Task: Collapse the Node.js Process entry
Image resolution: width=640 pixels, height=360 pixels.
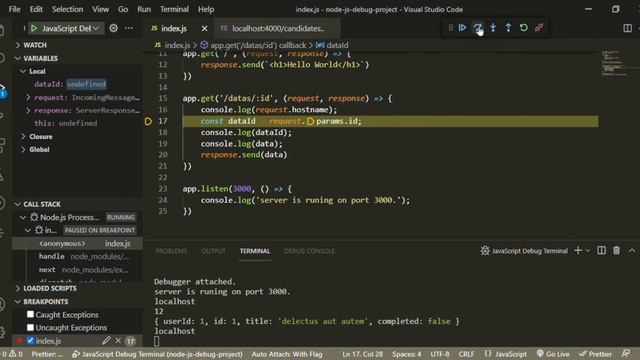Action: pos(23,217)
